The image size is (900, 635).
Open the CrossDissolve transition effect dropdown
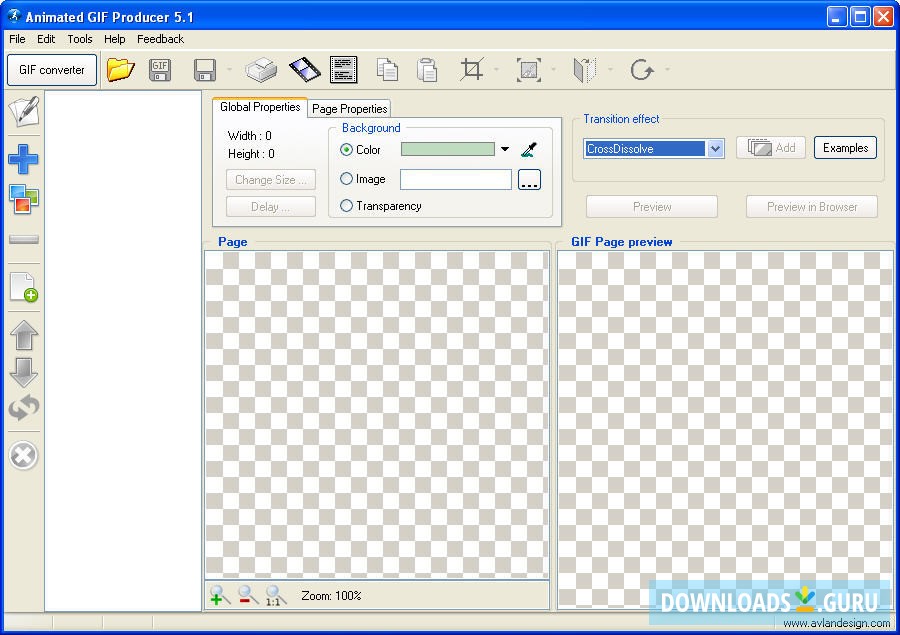click(x=715, y=149)
